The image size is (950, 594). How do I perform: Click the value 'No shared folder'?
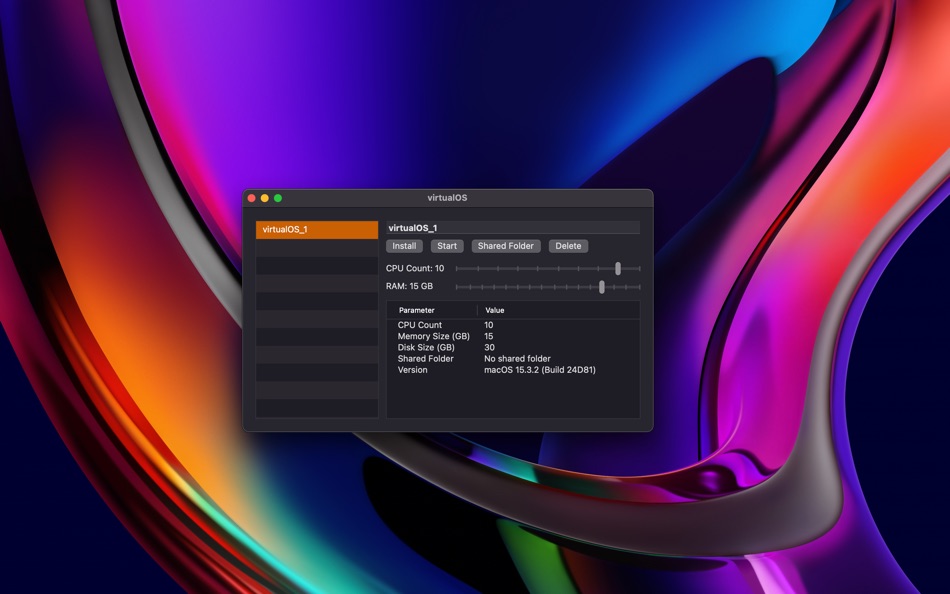(x=517, y=359)
